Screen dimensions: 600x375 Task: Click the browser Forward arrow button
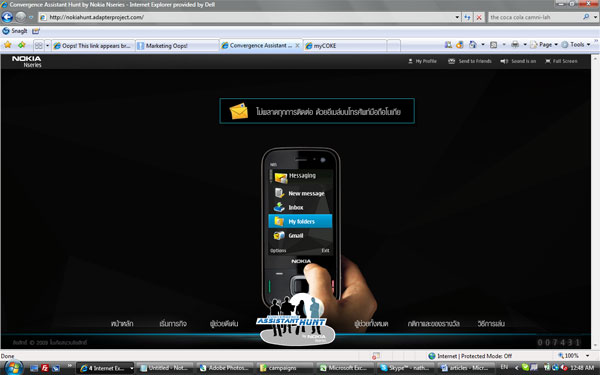21,17
